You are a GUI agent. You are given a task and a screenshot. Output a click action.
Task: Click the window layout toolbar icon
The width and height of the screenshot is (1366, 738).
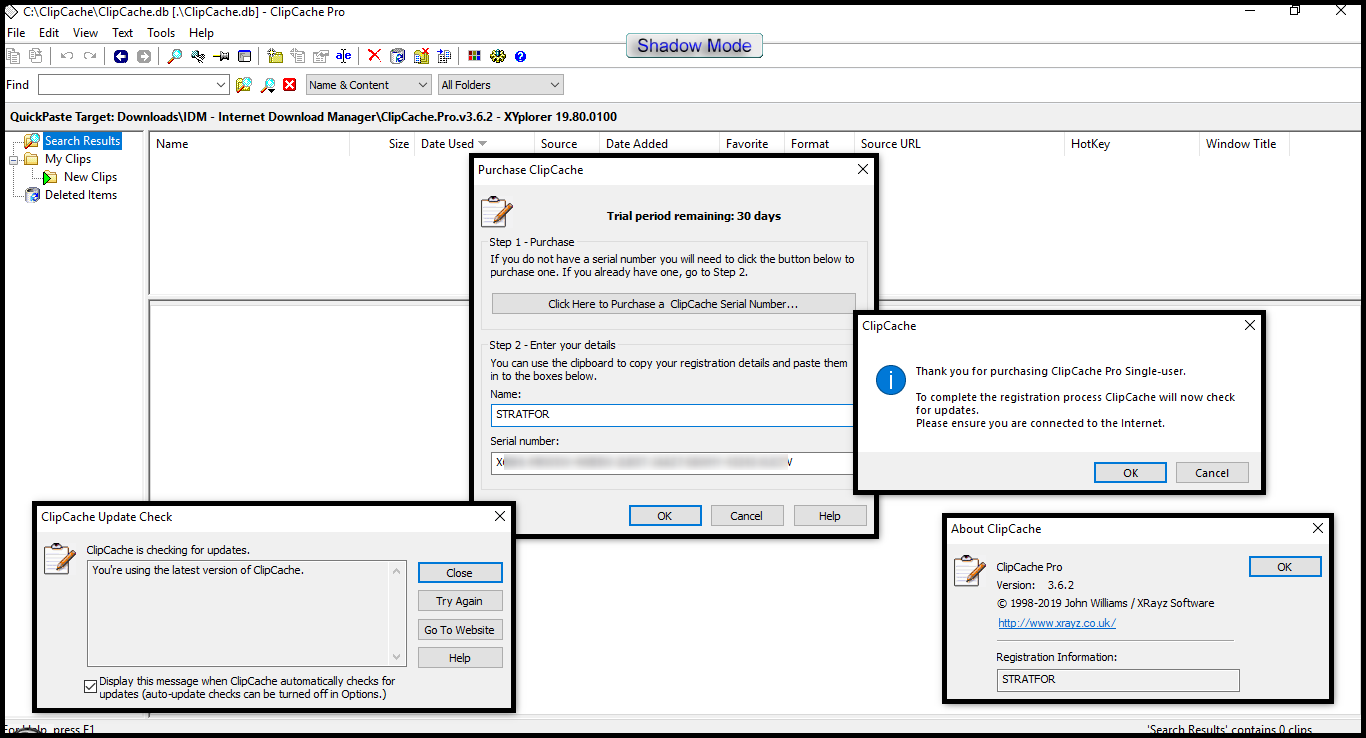(x=244, y=57)
